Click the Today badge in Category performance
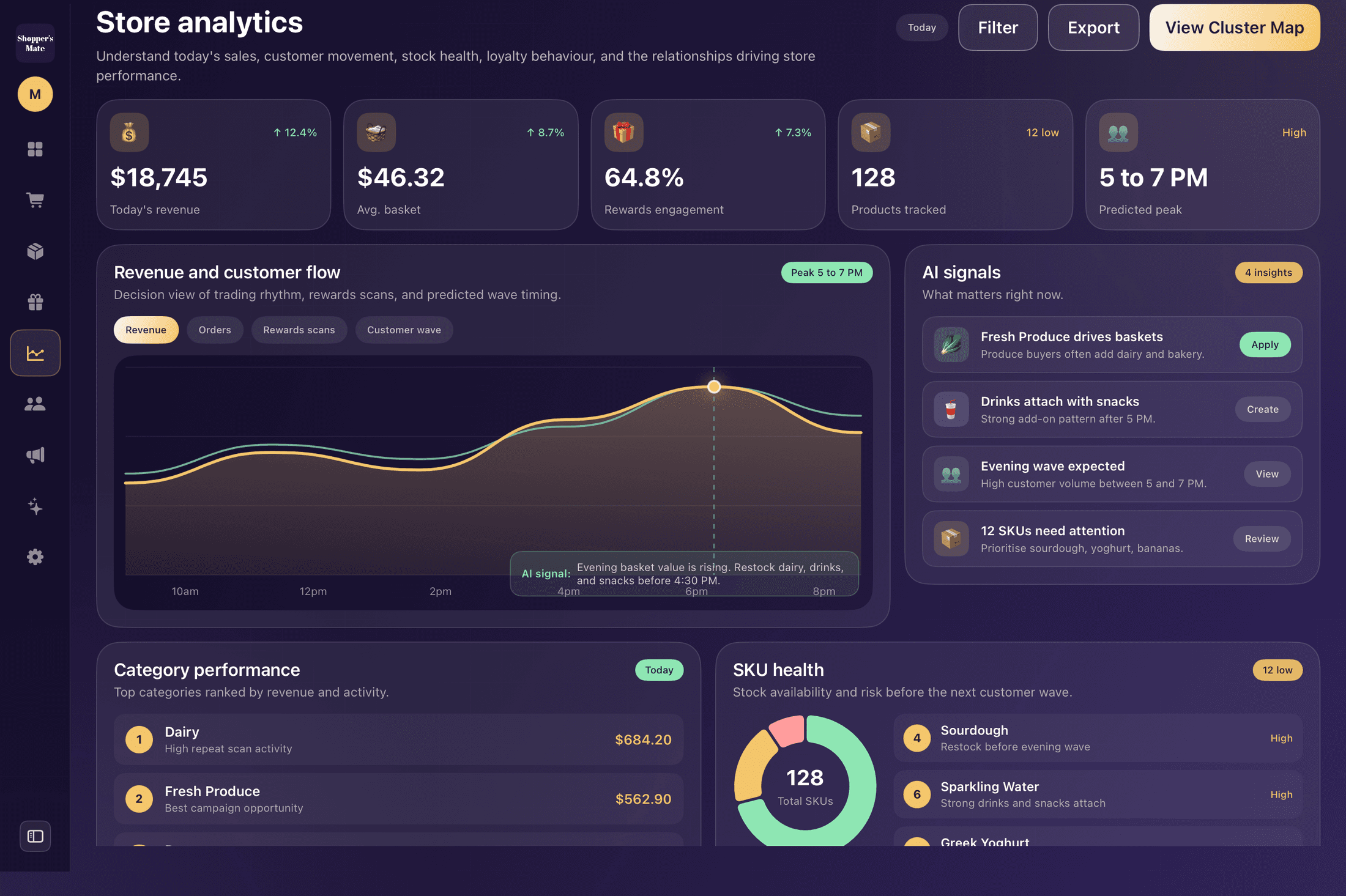 (x=659, y=670)
